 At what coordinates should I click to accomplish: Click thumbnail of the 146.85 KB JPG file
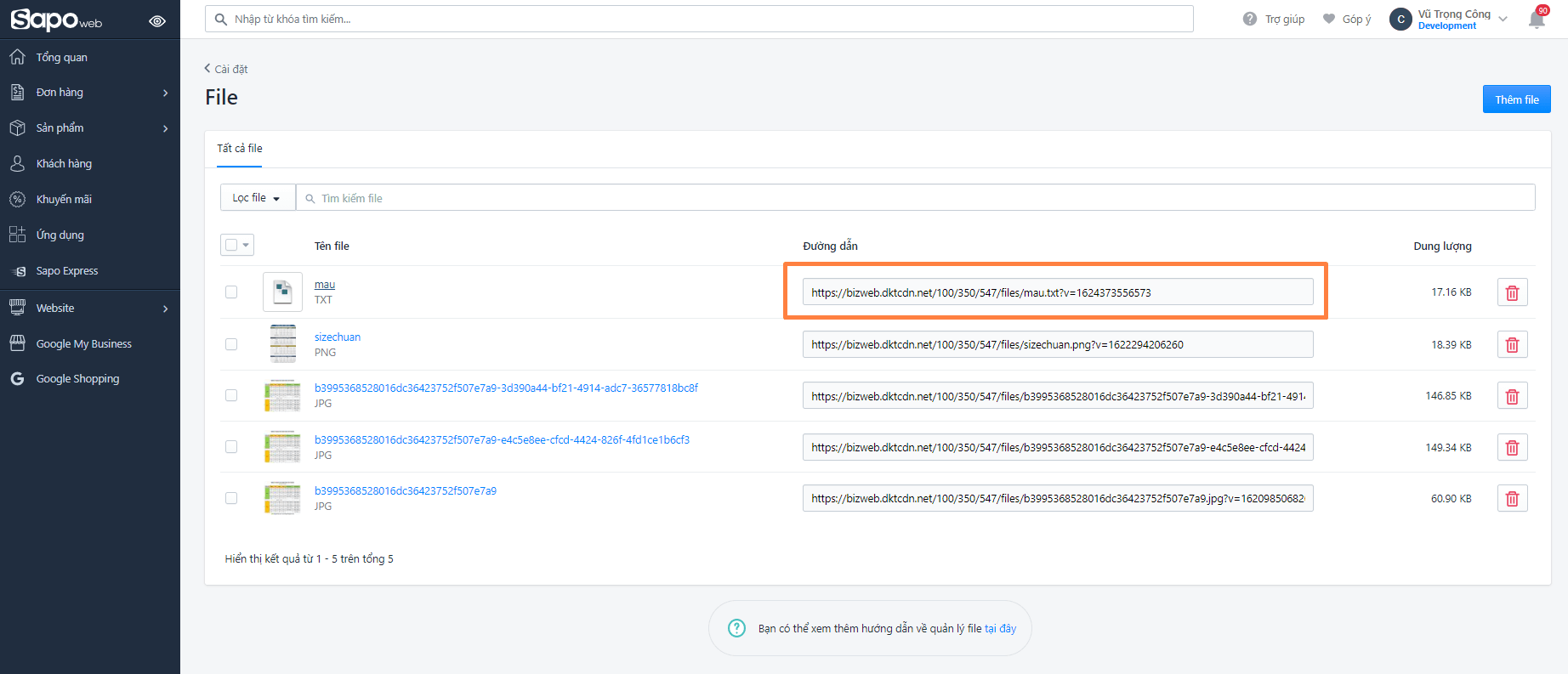[283, 396]
